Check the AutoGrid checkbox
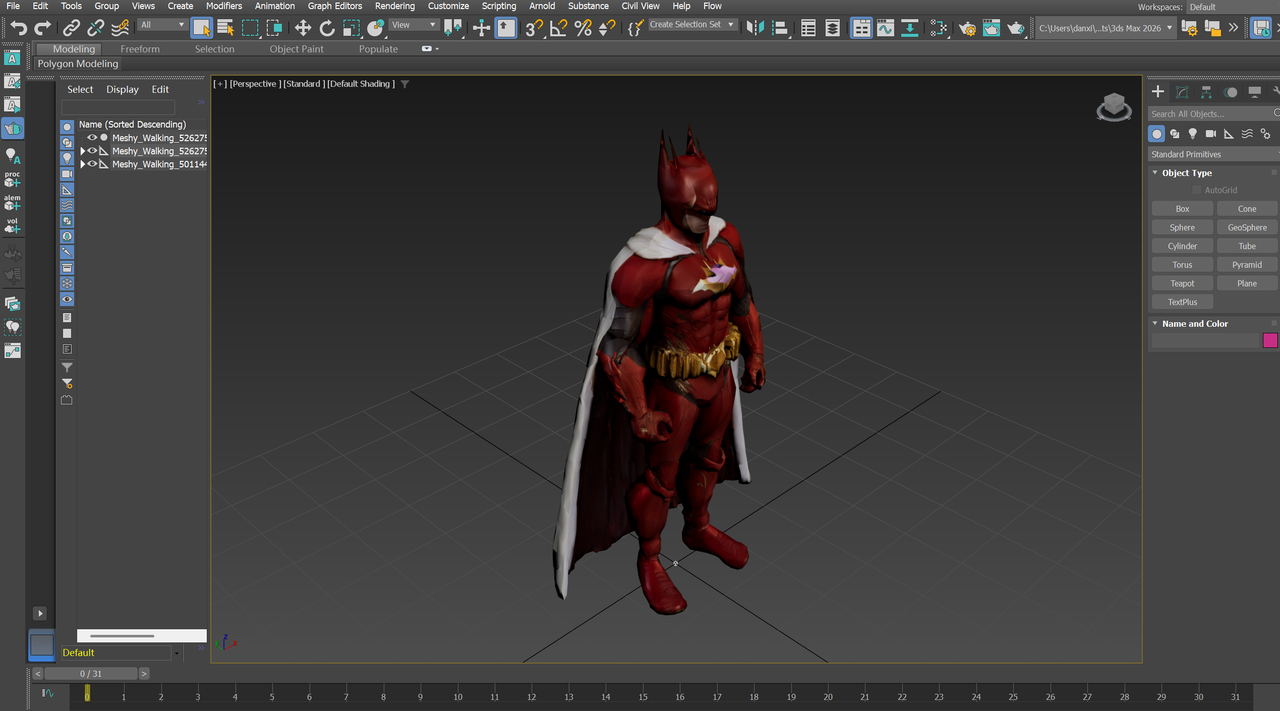The width and height of the screenshot is (1280, 711). (1196, 190)
